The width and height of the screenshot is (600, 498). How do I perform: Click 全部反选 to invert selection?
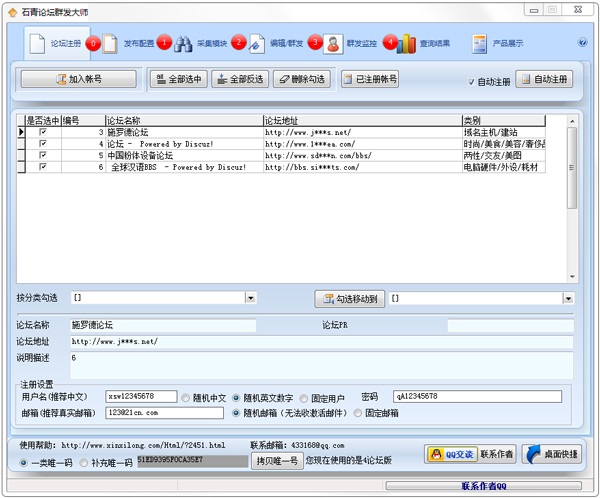point(240,79)
